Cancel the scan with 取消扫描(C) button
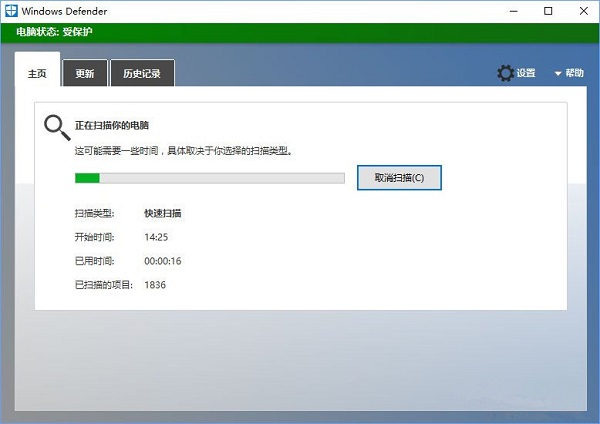 (x=399, y=178)
